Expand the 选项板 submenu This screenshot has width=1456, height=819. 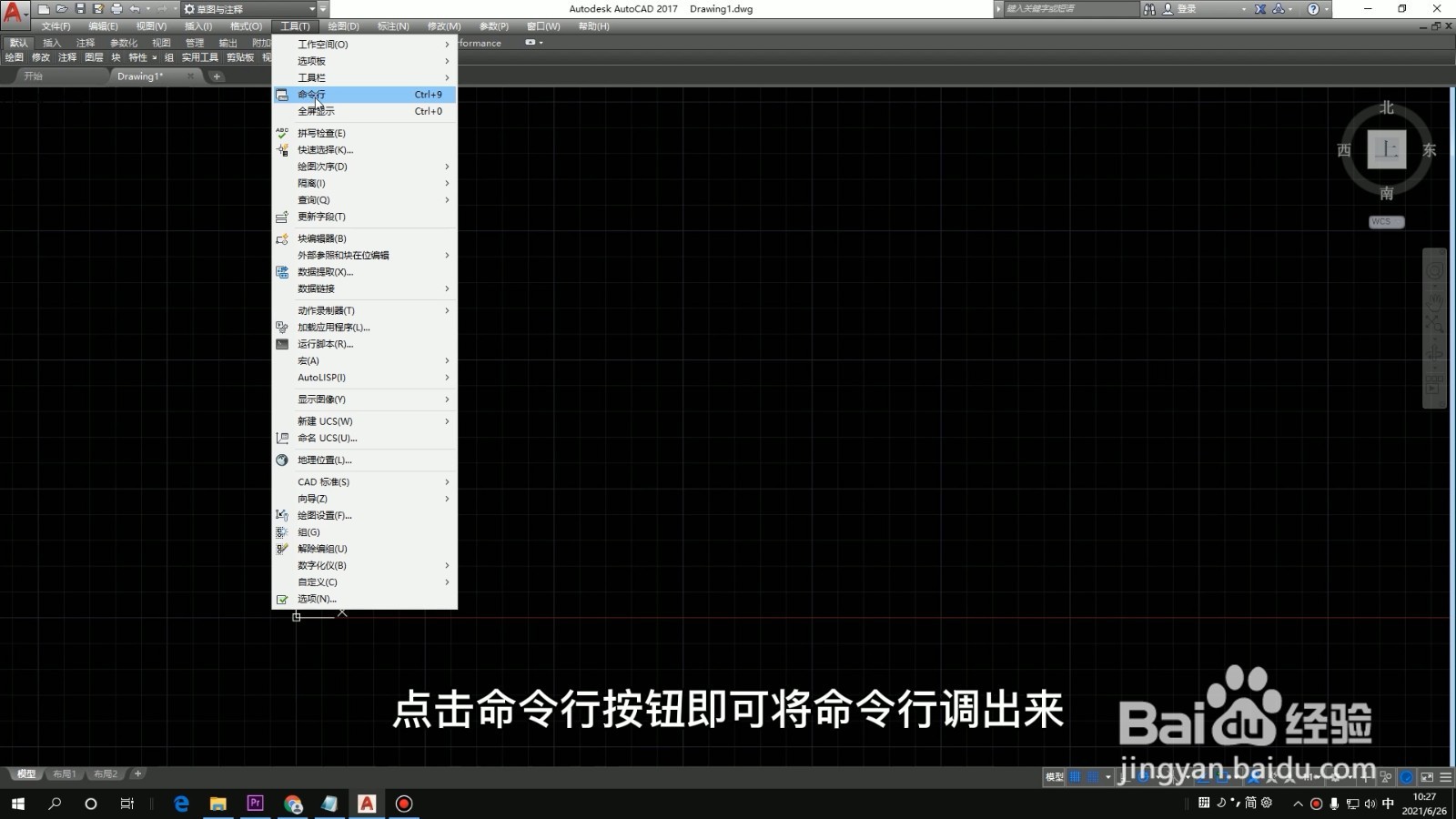click(365, 61)
